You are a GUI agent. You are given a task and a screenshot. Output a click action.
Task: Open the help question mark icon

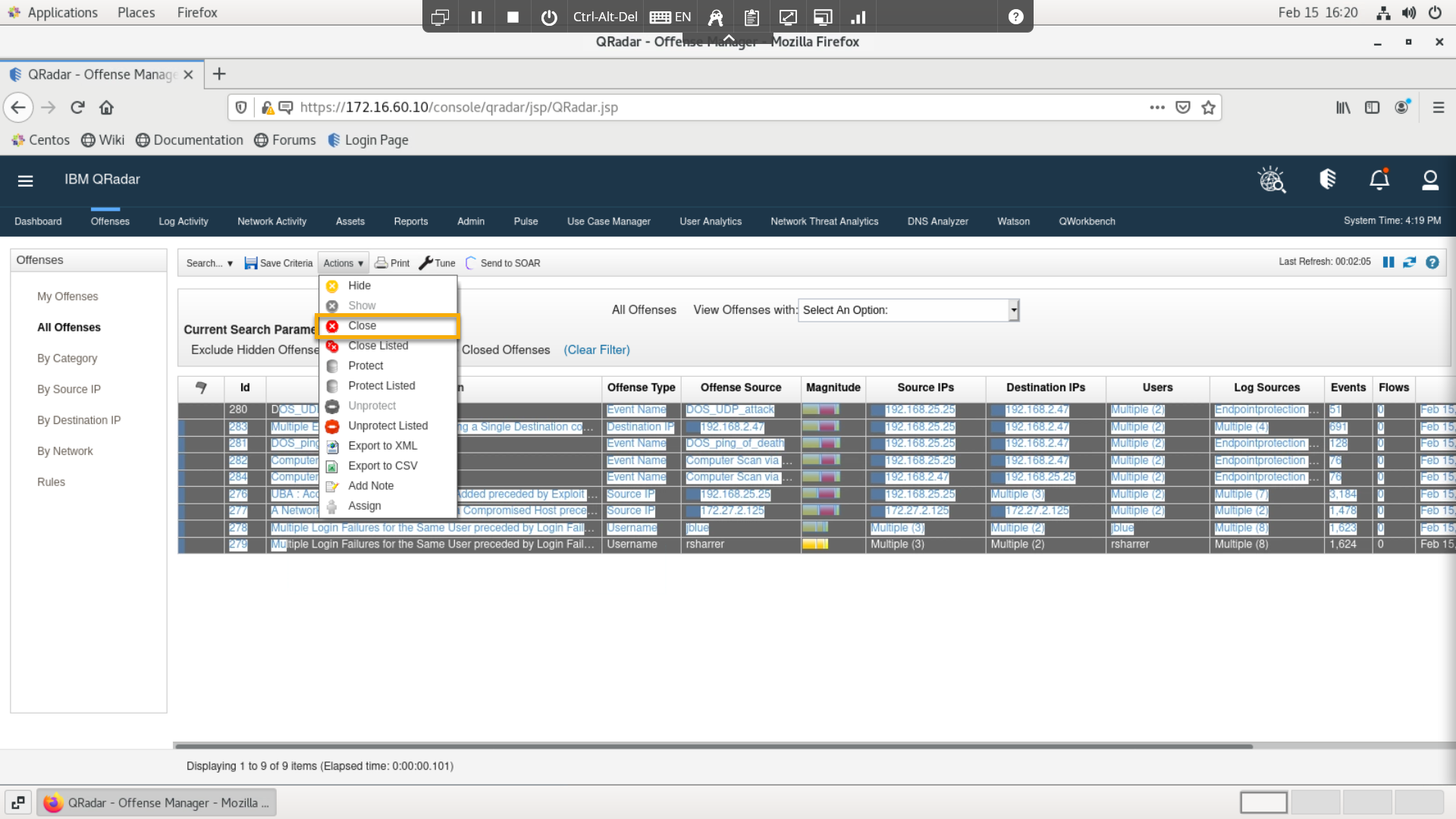[x=1432, y=262]
